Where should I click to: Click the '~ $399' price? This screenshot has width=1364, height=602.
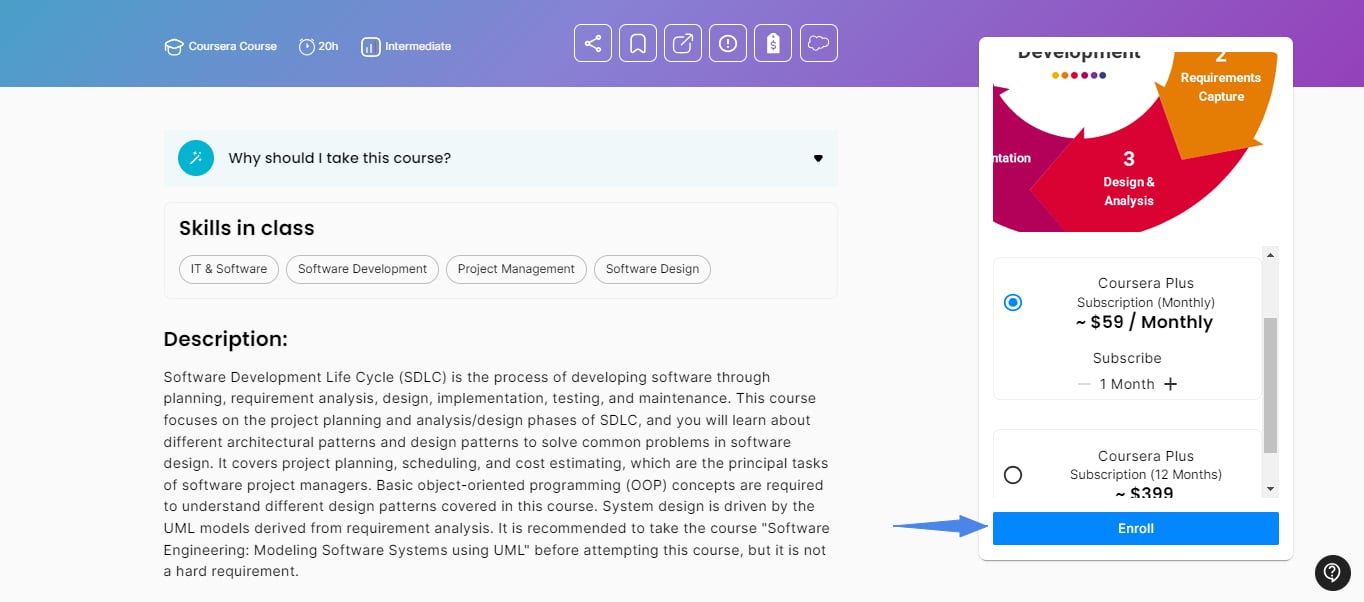point(1145,492)
